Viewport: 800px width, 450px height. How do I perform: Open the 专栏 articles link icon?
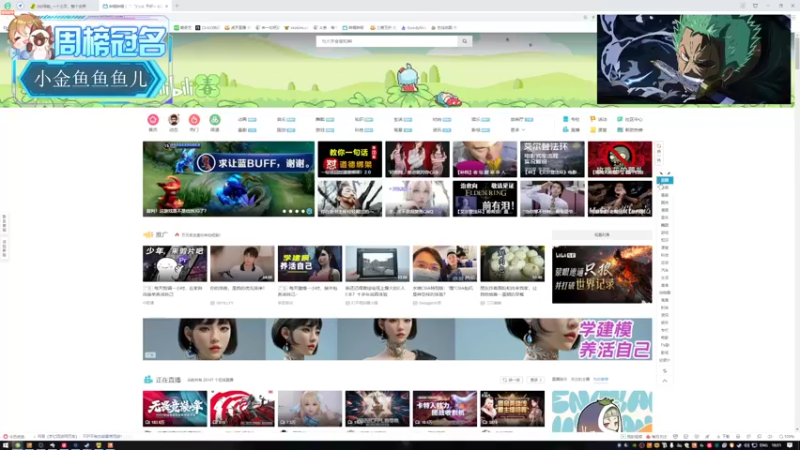565,119
